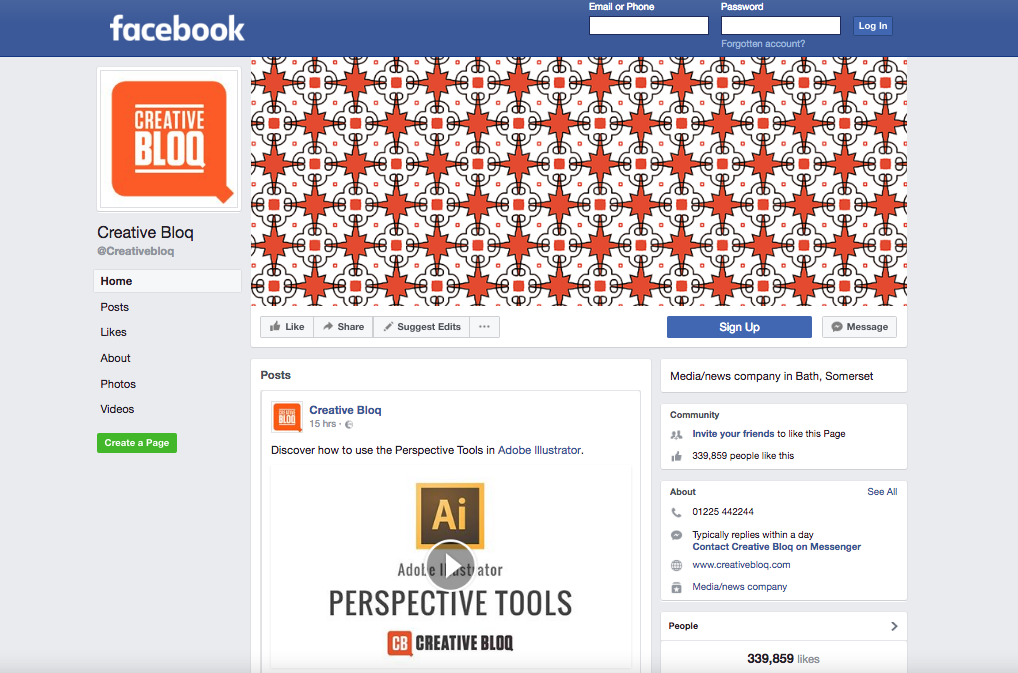
Task: Open the three-dot more options menu
Action: [484, 326]
